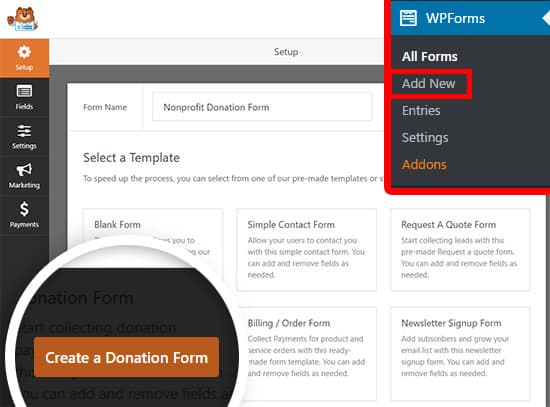The image size is (550, 407).
Task: Open the Settings sliders icon panel
Action: coord(24,136)
